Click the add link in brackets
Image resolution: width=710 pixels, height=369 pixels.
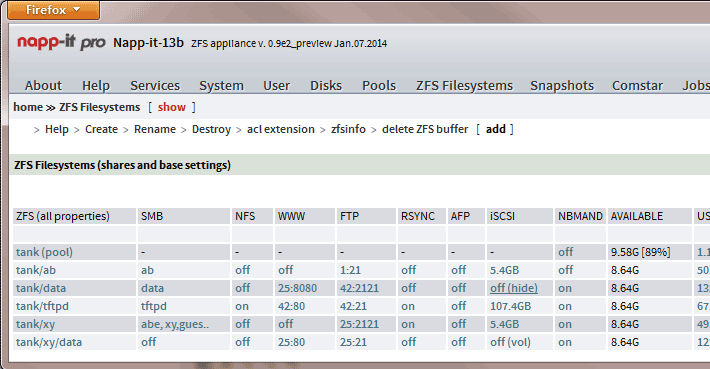(x=495, y=129)
